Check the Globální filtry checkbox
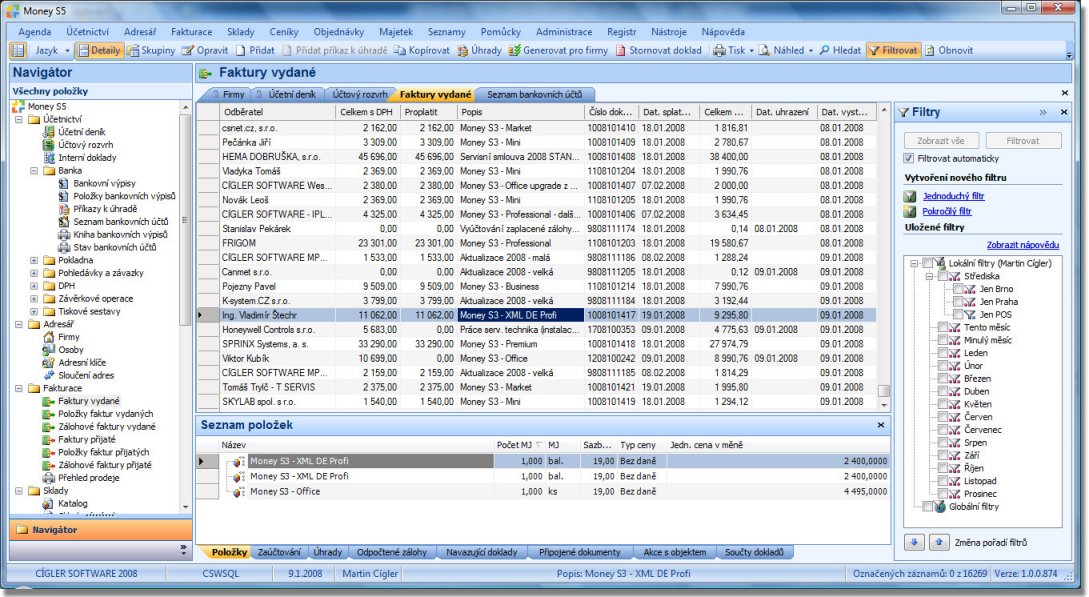Image resolution: width=1089 pixels, height=597 pixels. [927, 507]
